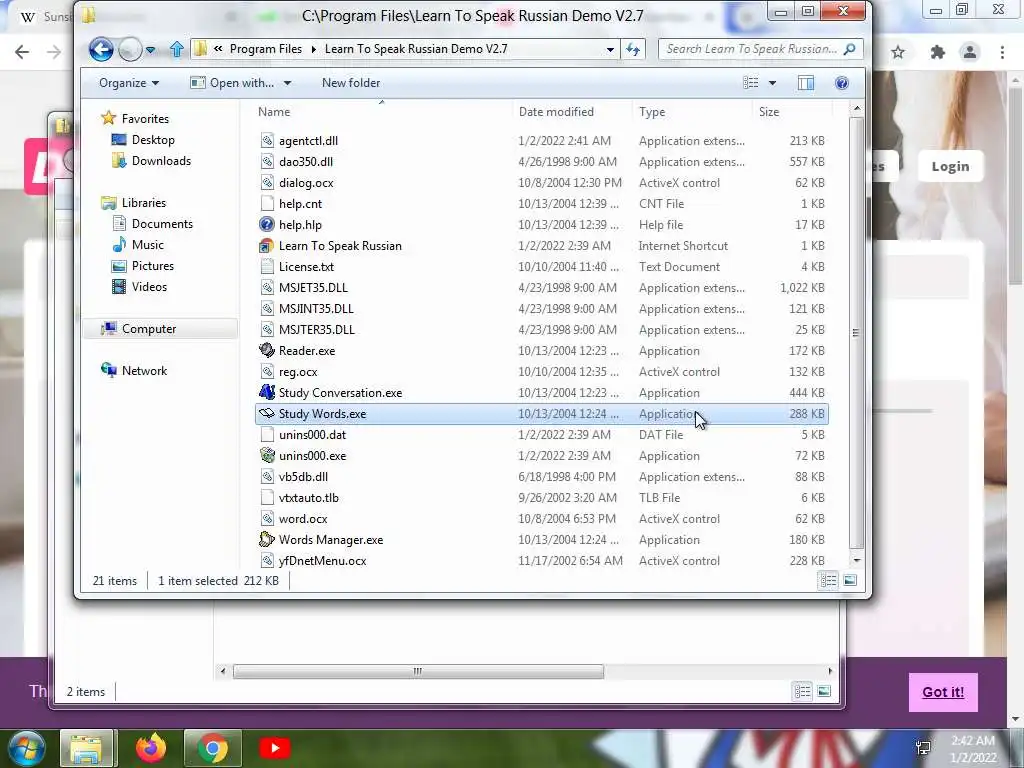
Task: Expand the view options dropdown arrow
Action: (773, 83)
